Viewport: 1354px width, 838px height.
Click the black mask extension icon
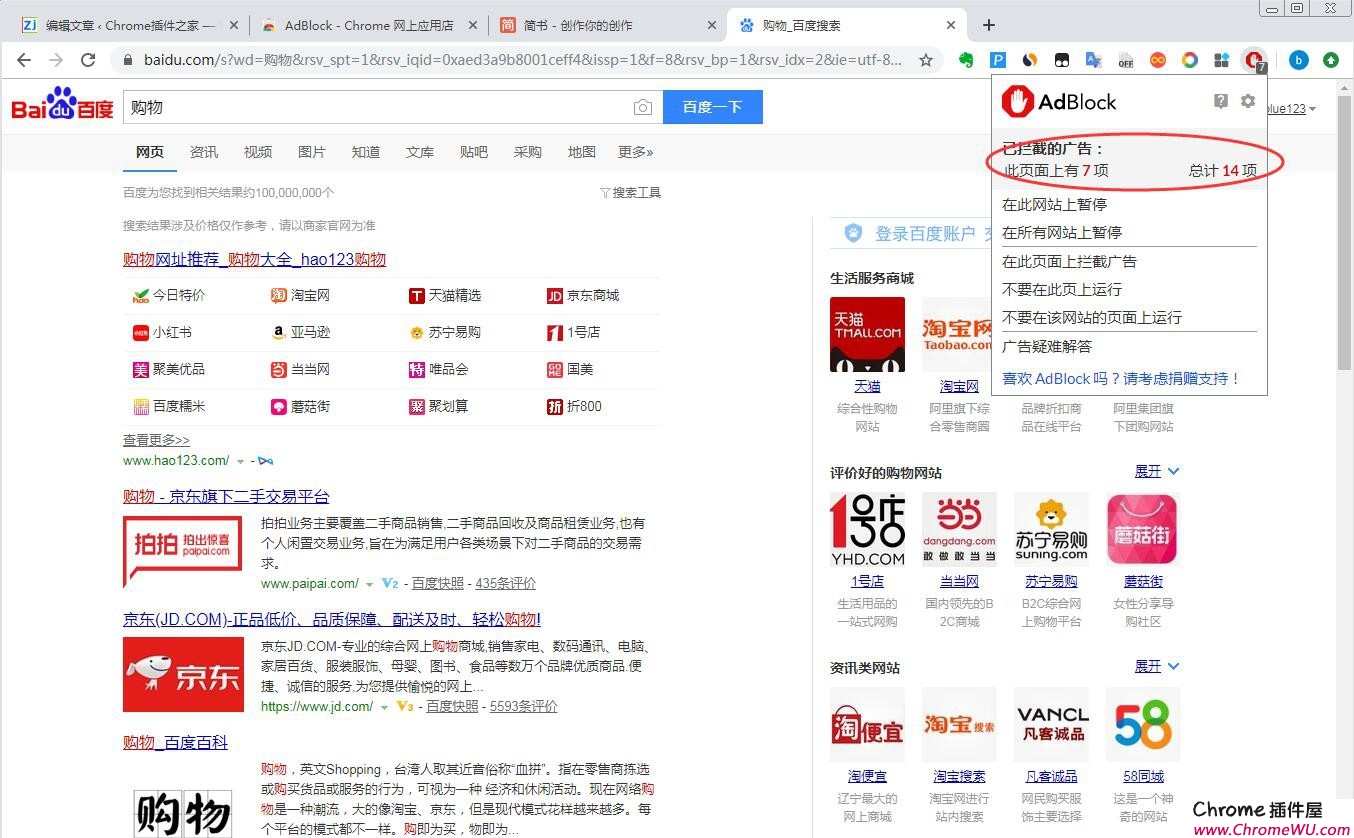[1062, 60]
